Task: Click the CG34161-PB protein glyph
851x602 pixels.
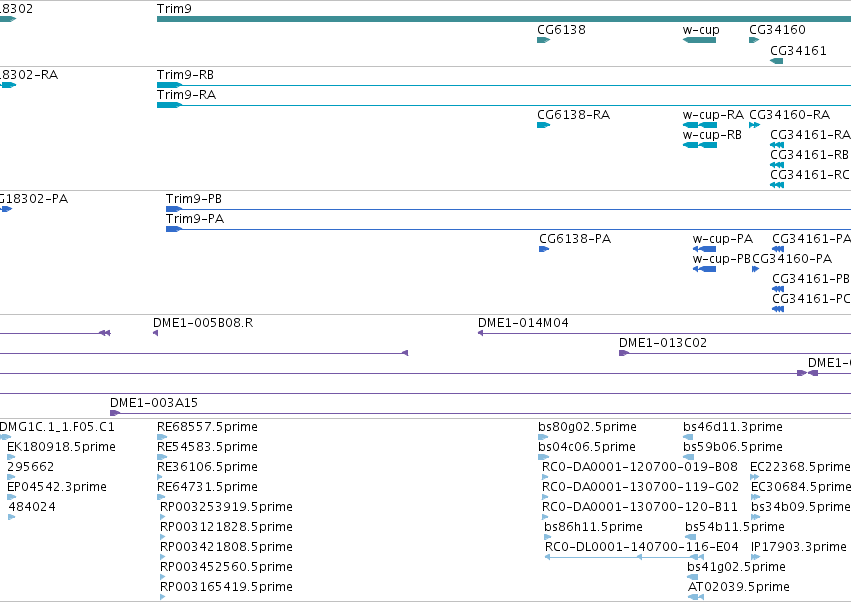Action: pos(778,289)
